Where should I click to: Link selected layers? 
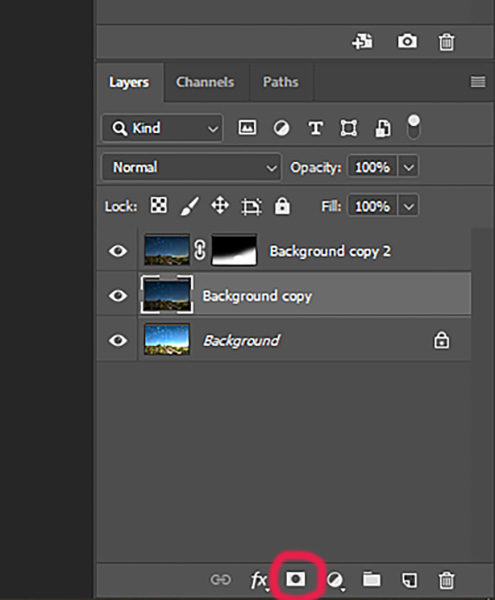221,580
